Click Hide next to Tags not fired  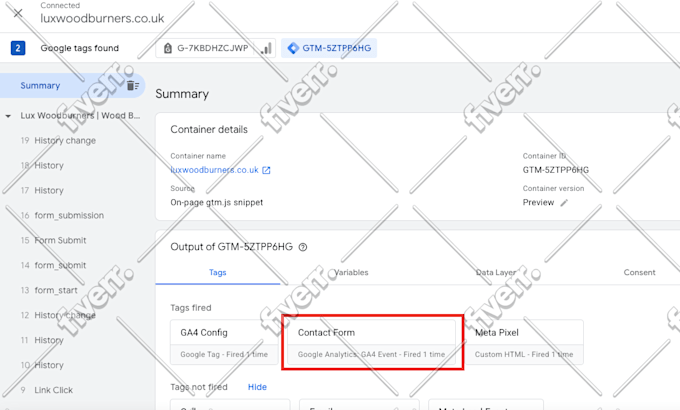click(x=257, y=387)
